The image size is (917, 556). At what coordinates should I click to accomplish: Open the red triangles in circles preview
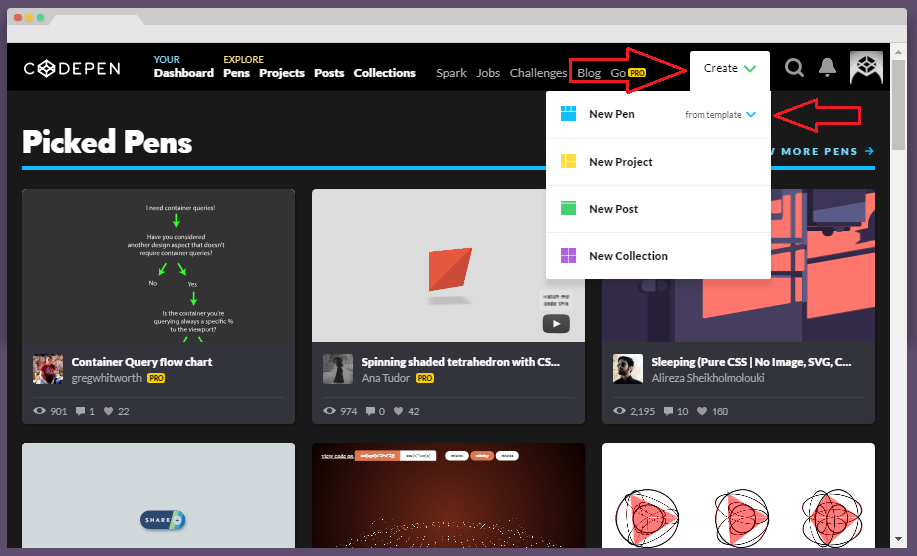(739, 495)
